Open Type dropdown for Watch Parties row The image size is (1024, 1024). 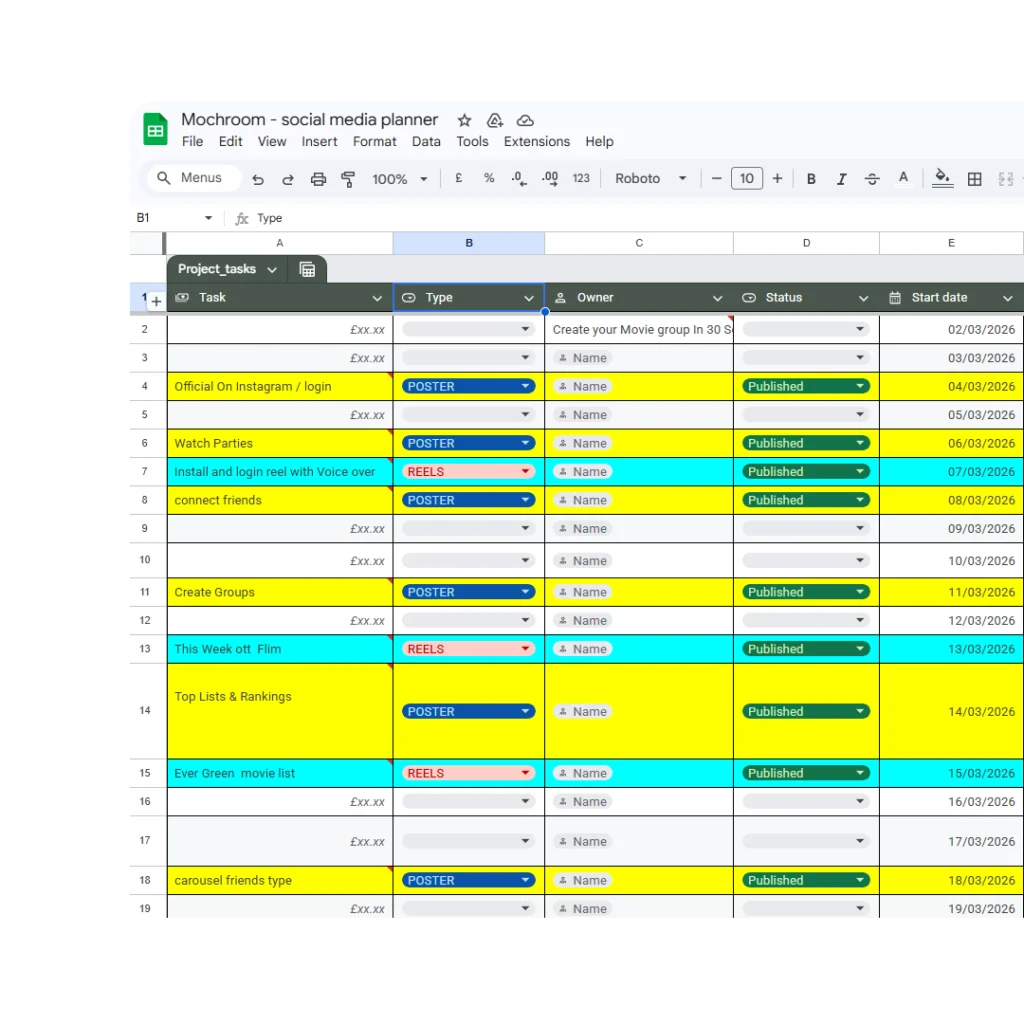(x=526, y=443)
